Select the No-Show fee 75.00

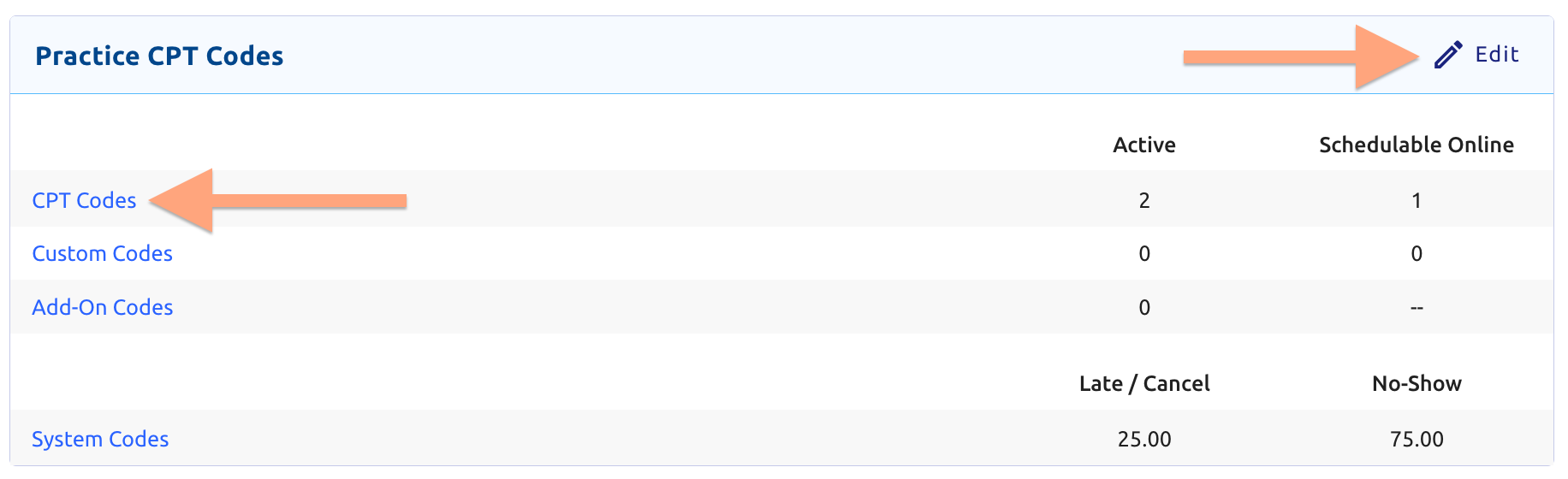(x=1417, y=439)
